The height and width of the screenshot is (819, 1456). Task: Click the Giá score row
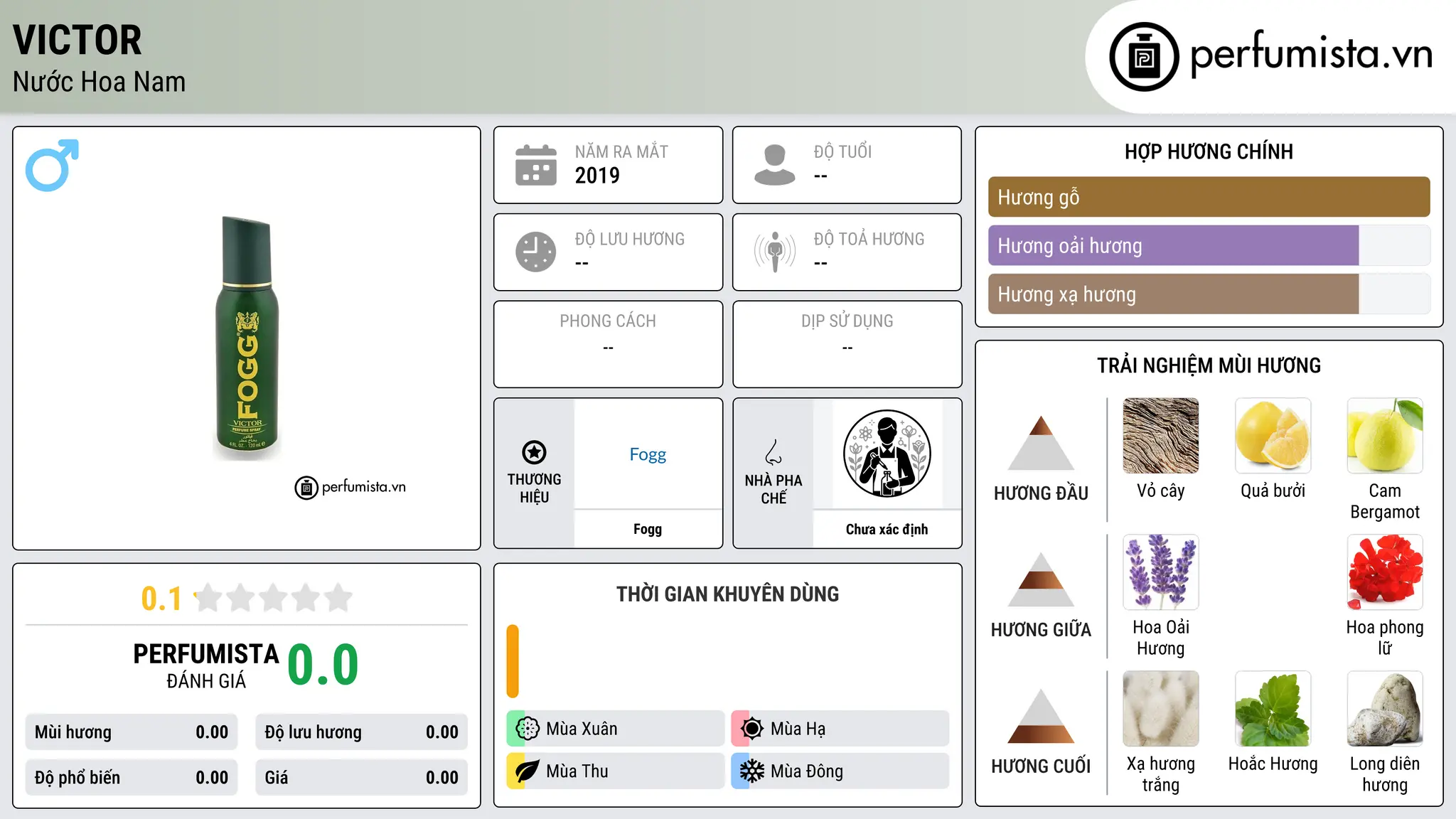[x=361, y=778]
